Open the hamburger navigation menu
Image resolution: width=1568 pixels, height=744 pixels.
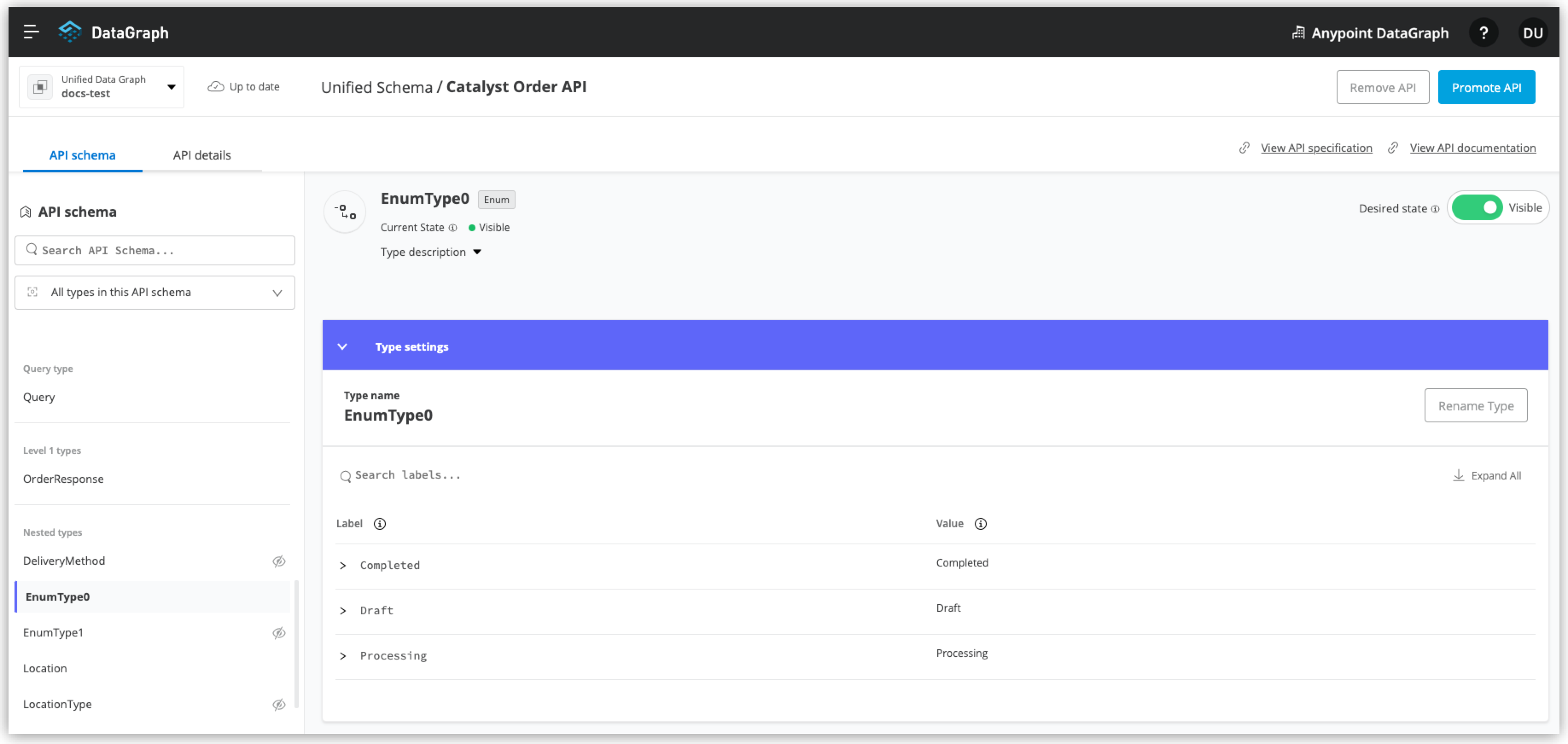tap(30, 32)
